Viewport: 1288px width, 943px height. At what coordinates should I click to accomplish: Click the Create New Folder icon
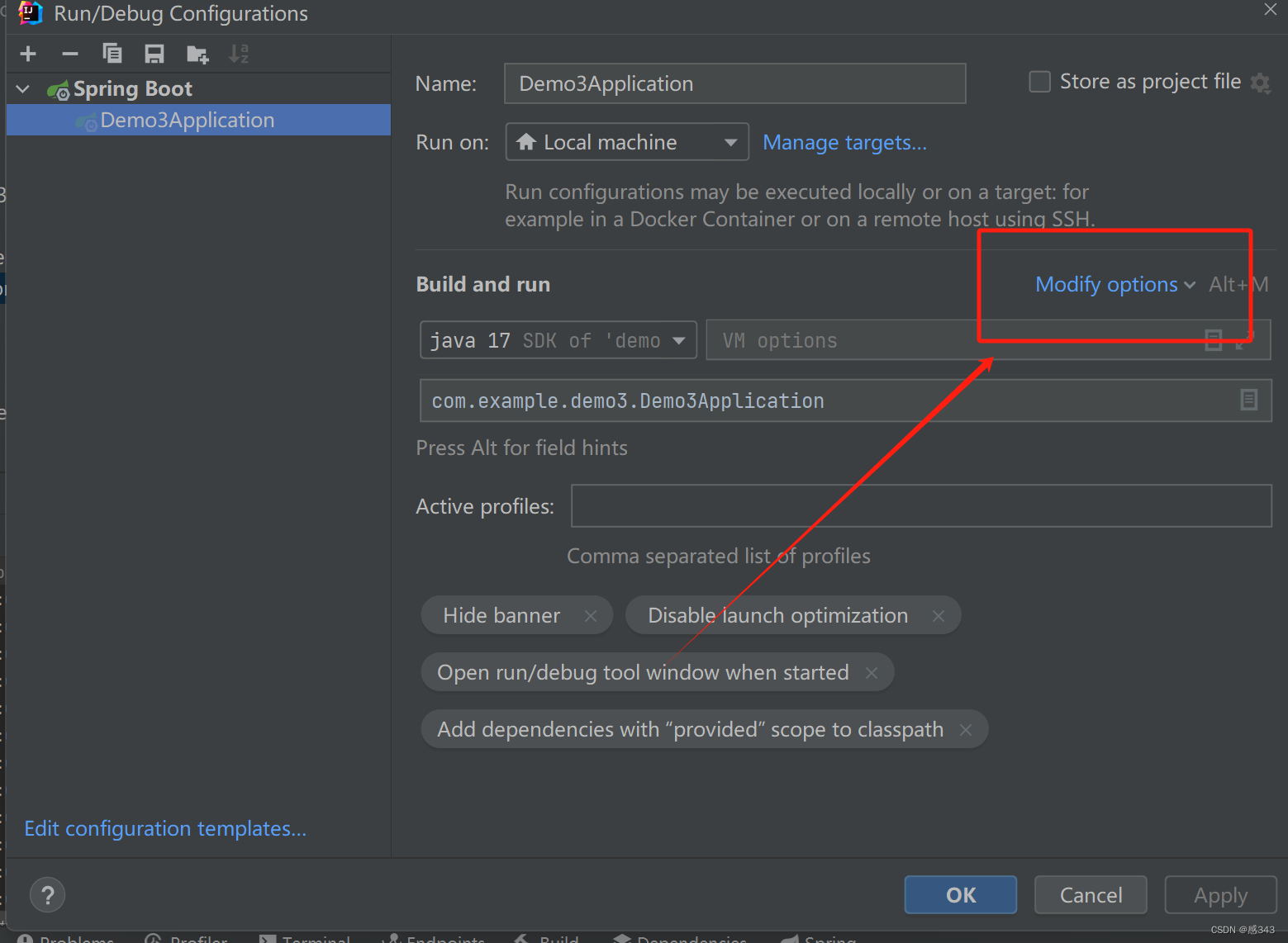point(197,53)
